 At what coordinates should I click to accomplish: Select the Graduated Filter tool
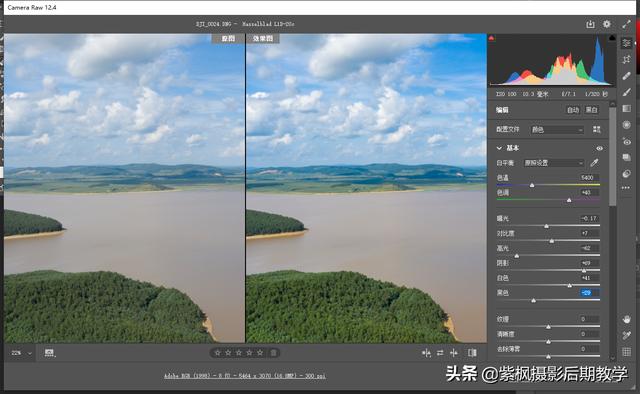(626, 109)
